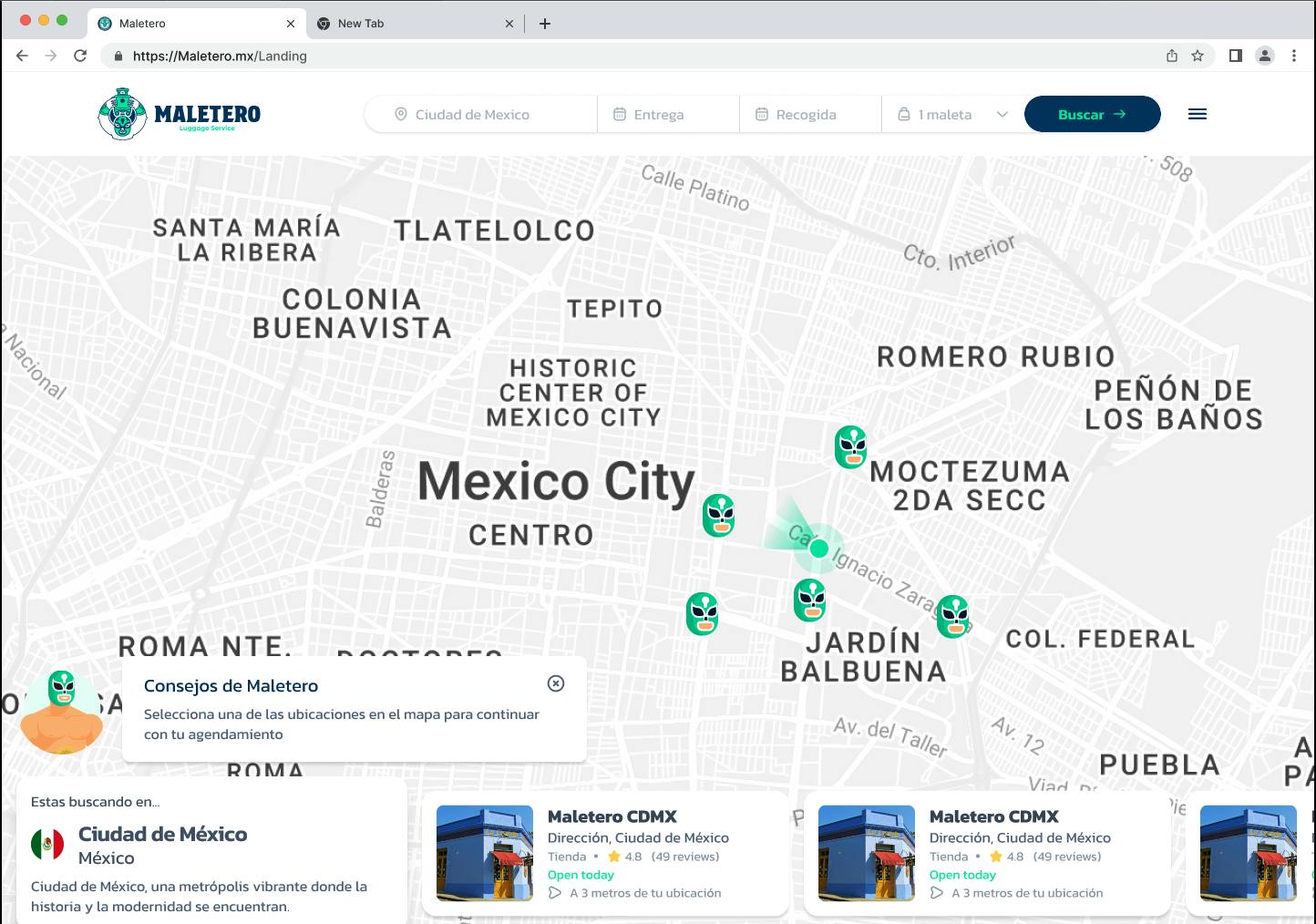Viewport: 1316px width, 924px height.
Task: Bookmark this page with the star icon
Action: tap(1198, 56)
